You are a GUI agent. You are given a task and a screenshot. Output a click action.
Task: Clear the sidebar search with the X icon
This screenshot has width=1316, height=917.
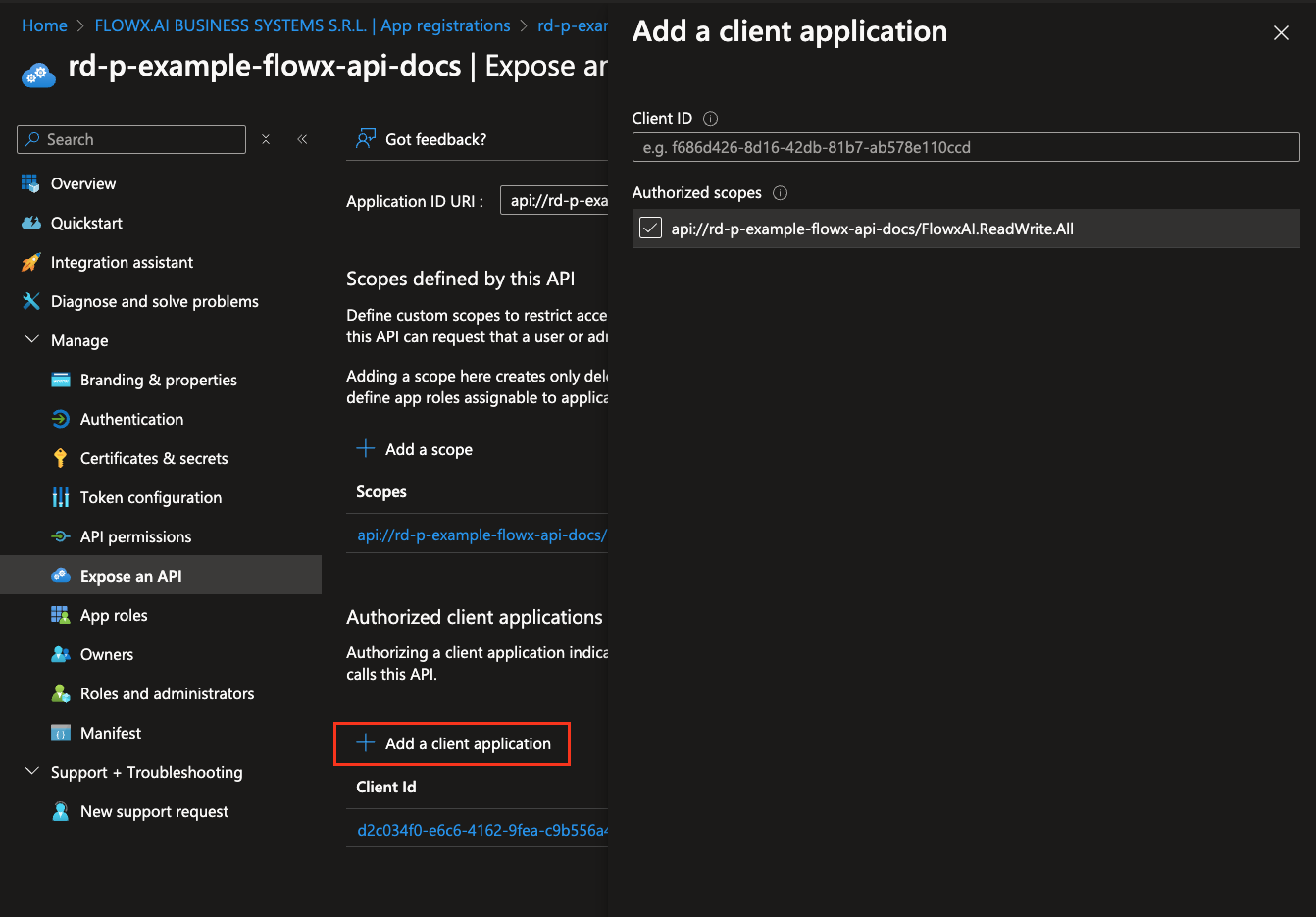tap(266, 139)
